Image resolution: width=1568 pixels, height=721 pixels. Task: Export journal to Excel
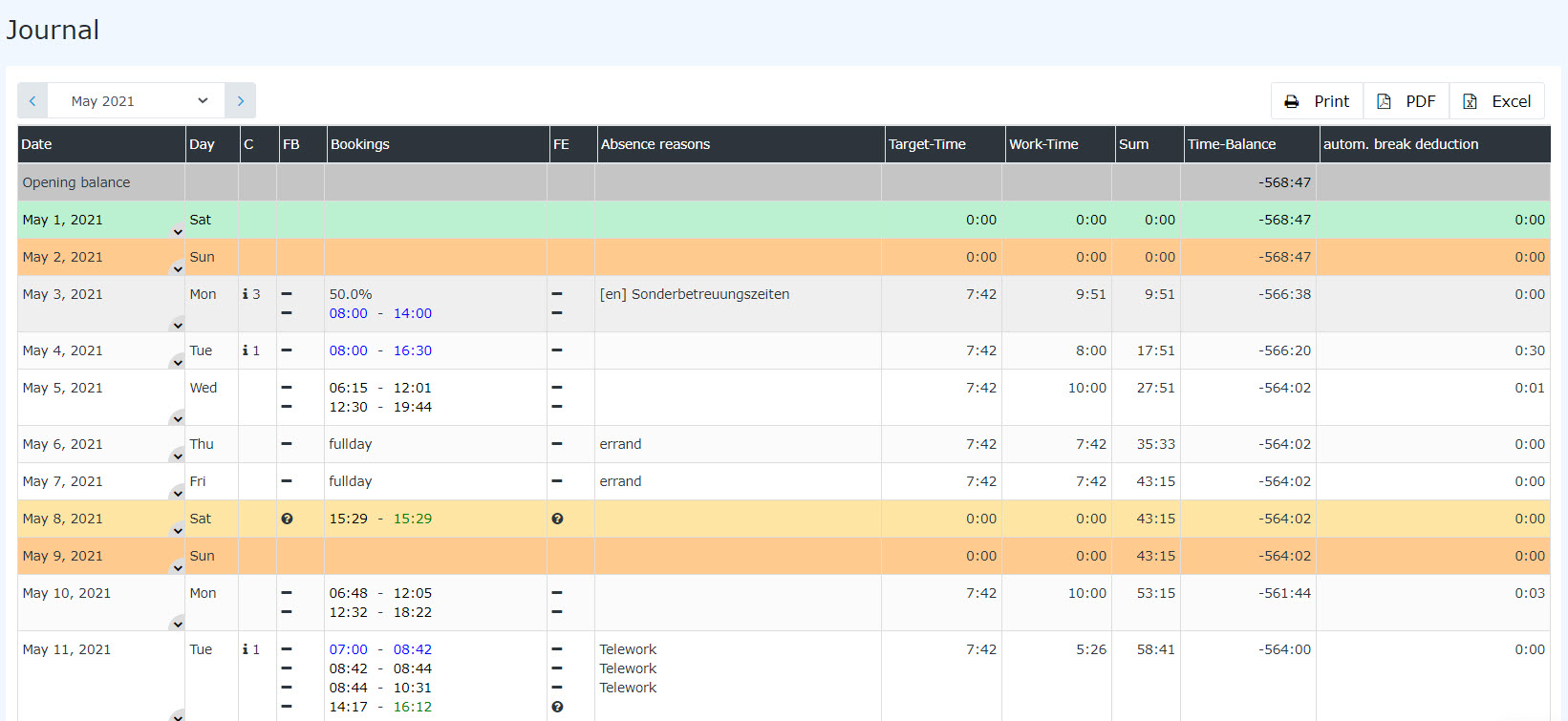tap(1496, 101)
